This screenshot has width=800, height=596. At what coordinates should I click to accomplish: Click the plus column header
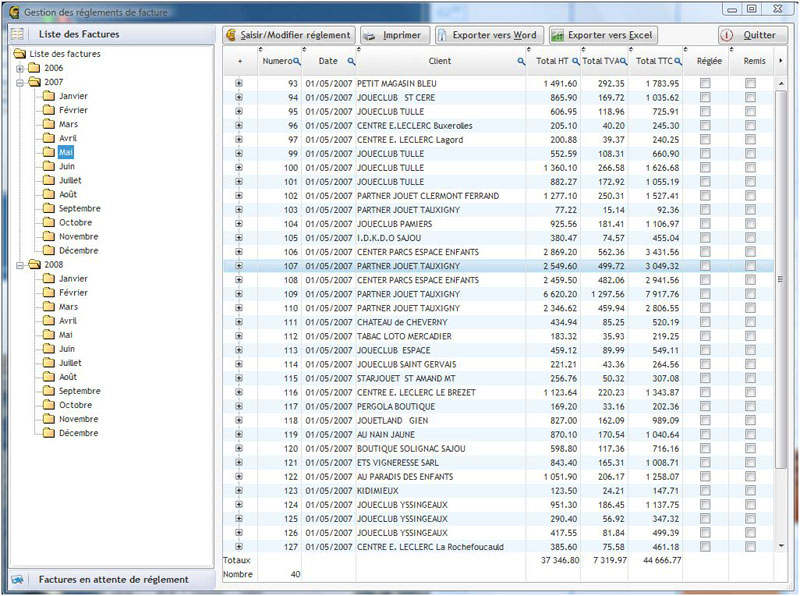pyautogui.click(x=240, y=61)
